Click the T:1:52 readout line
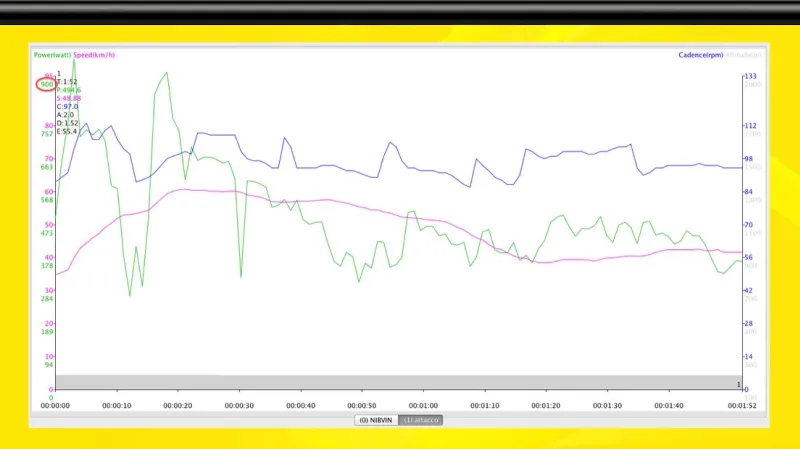 (x=66, y=82)
